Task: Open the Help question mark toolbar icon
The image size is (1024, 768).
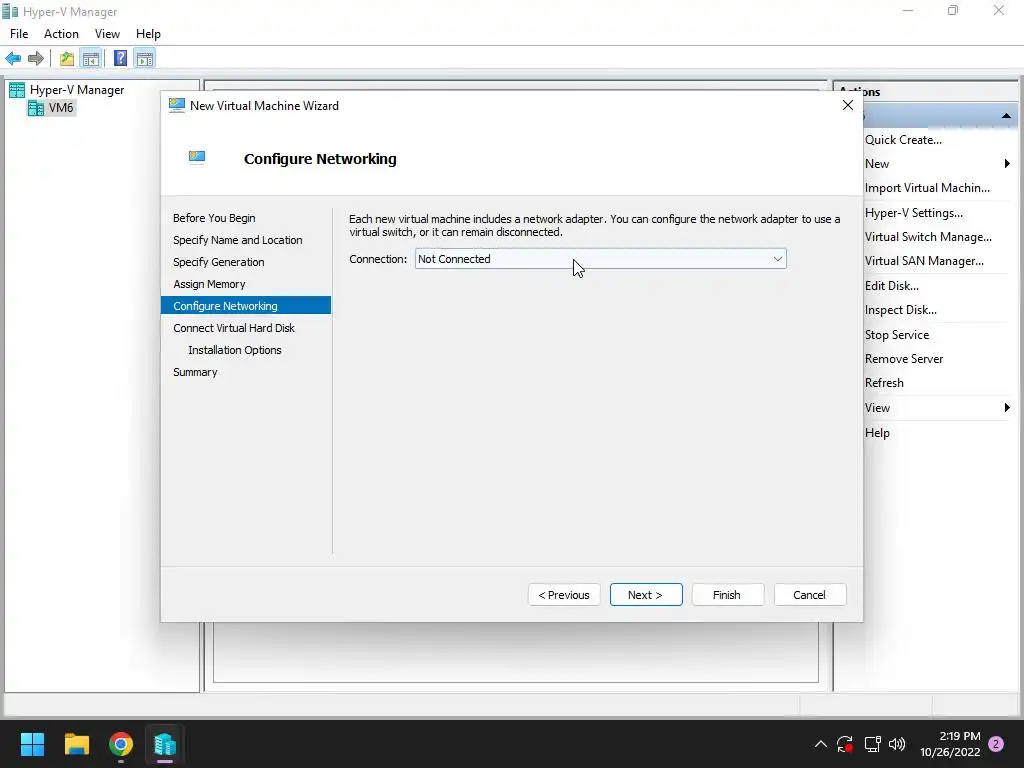Action: click(x=120, y=58)
